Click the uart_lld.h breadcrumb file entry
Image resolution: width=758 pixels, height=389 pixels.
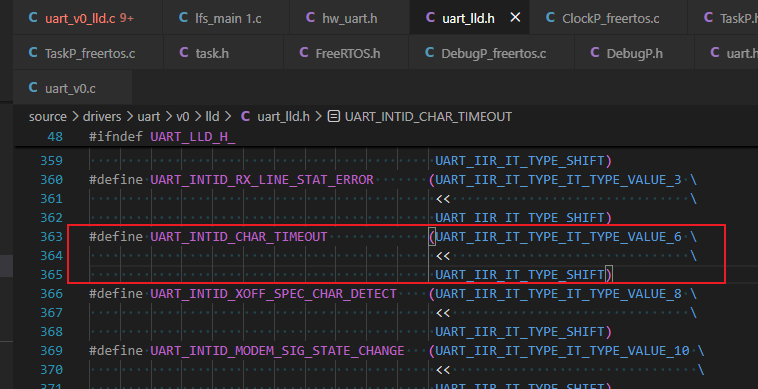[x=283, y=116]
